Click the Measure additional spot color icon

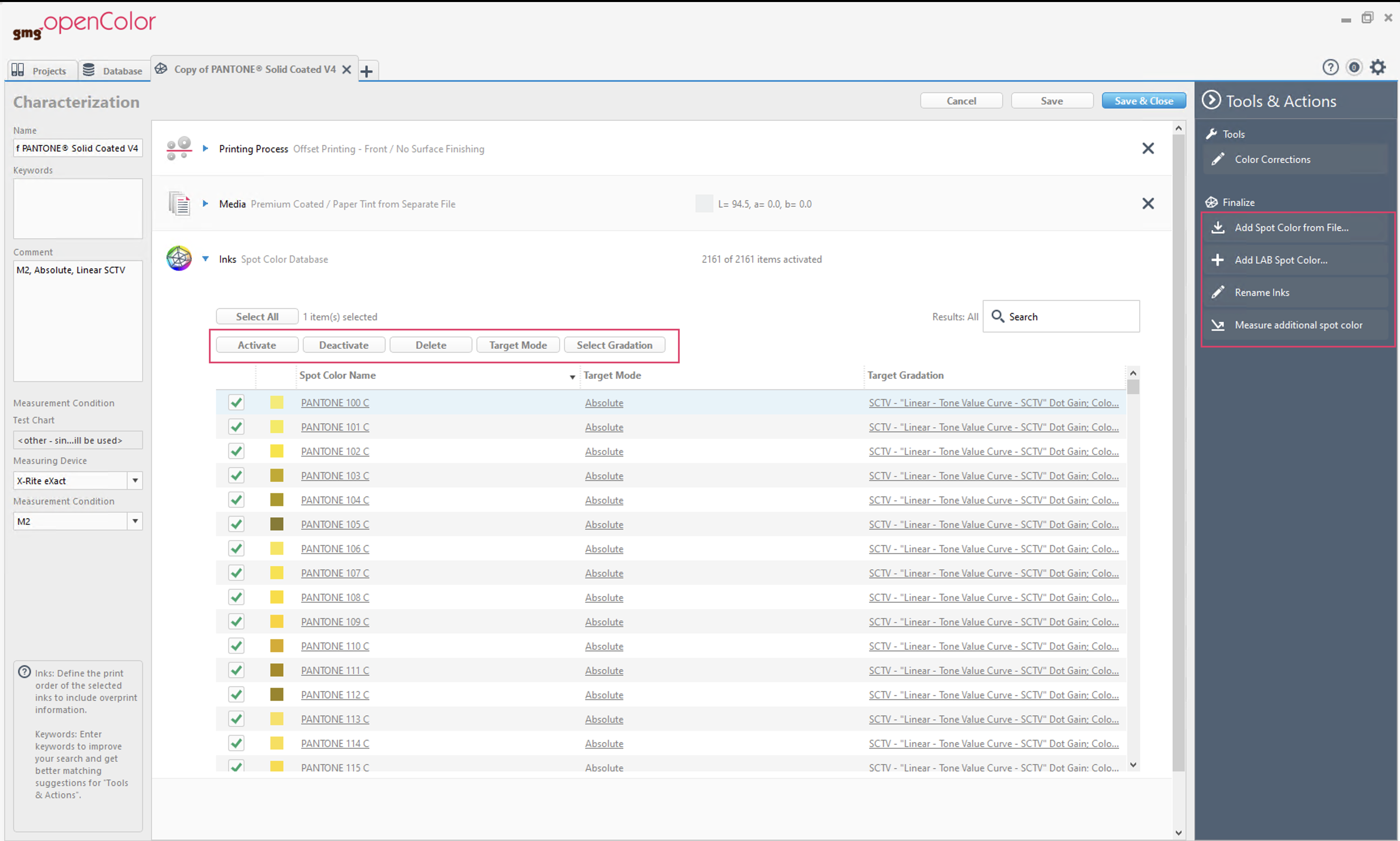point(1217,325)
